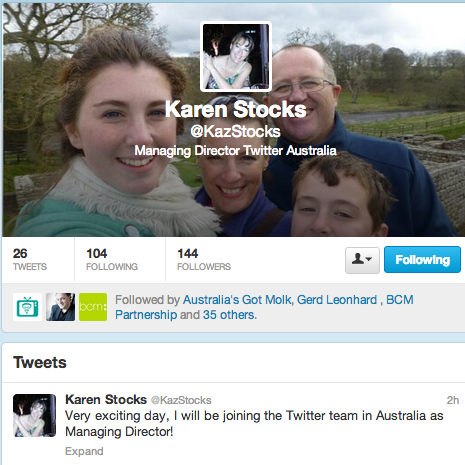Click the tweet author's small avatar
This screenshot has width=465, height=465.
coord(34,415)
